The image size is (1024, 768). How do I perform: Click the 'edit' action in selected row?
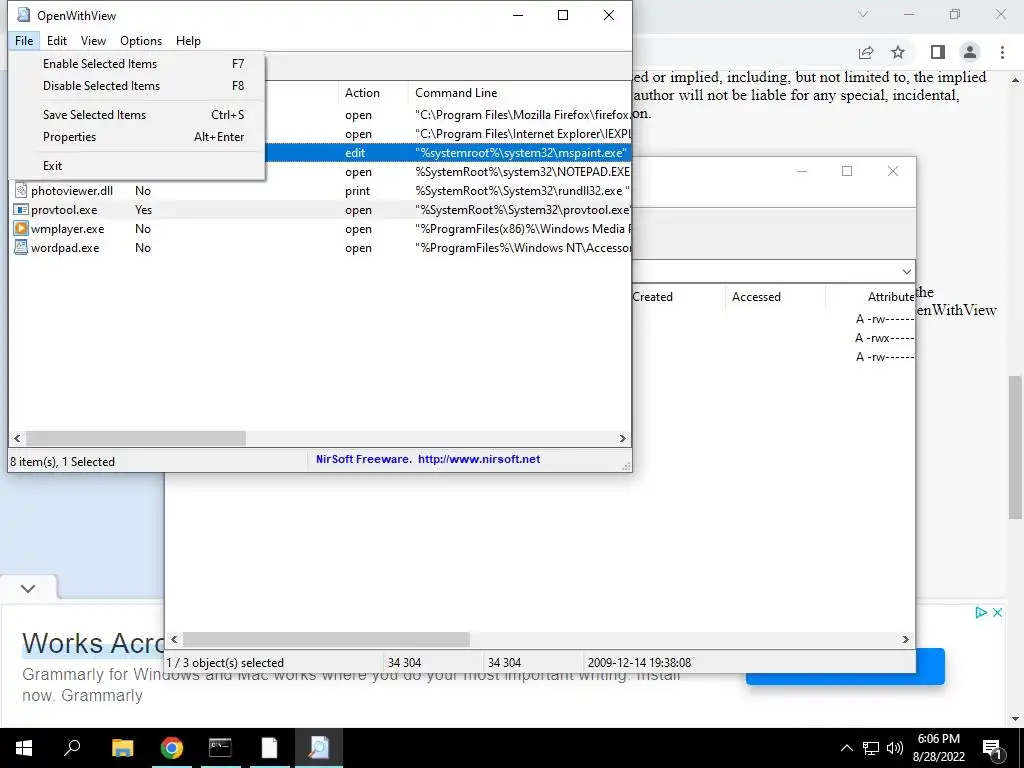pyautogui.click(x=355, y=153)
